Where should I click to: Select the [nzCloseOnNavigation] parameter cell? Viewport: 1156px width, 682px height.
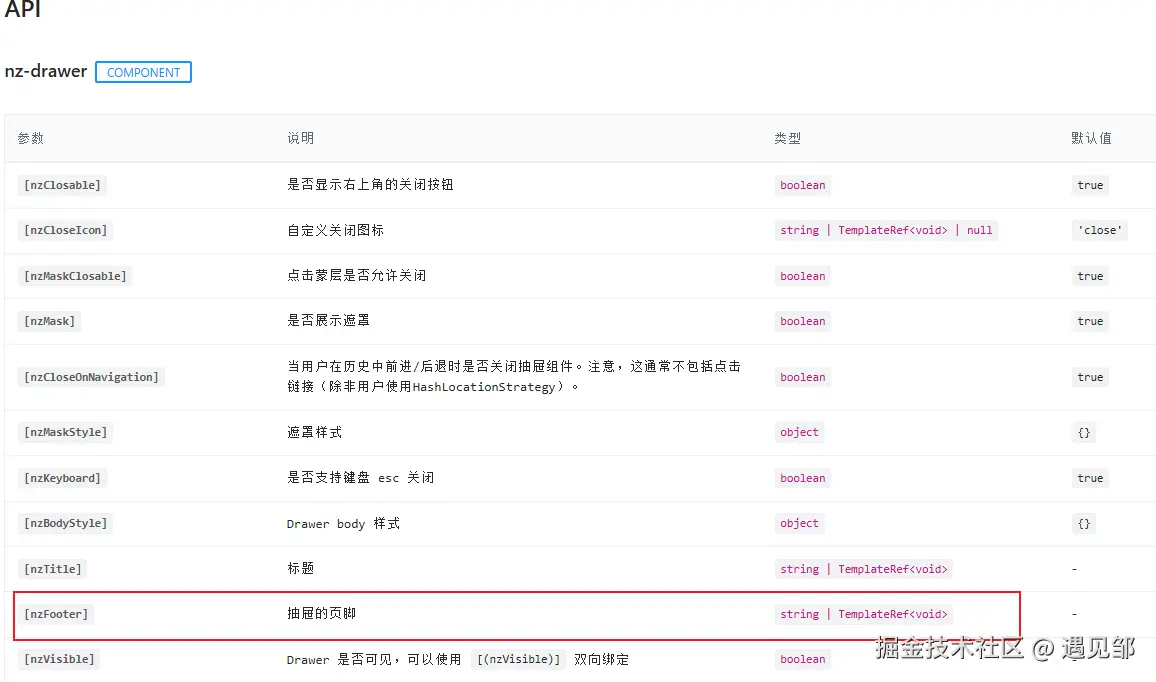(91, 377)
